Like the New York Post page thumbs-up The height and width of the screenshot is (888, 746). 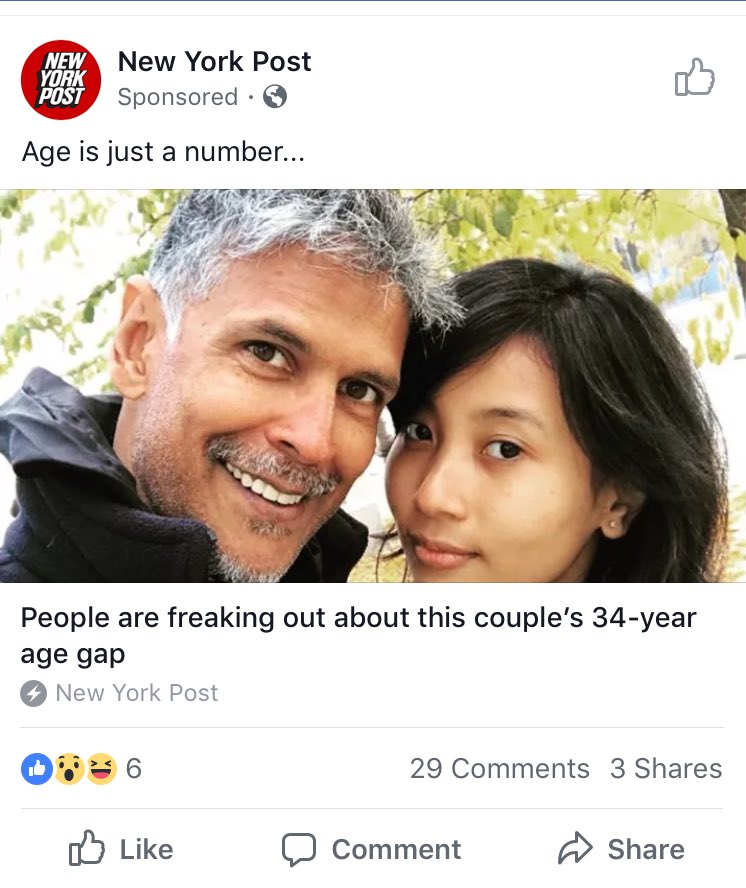(694, 77)
